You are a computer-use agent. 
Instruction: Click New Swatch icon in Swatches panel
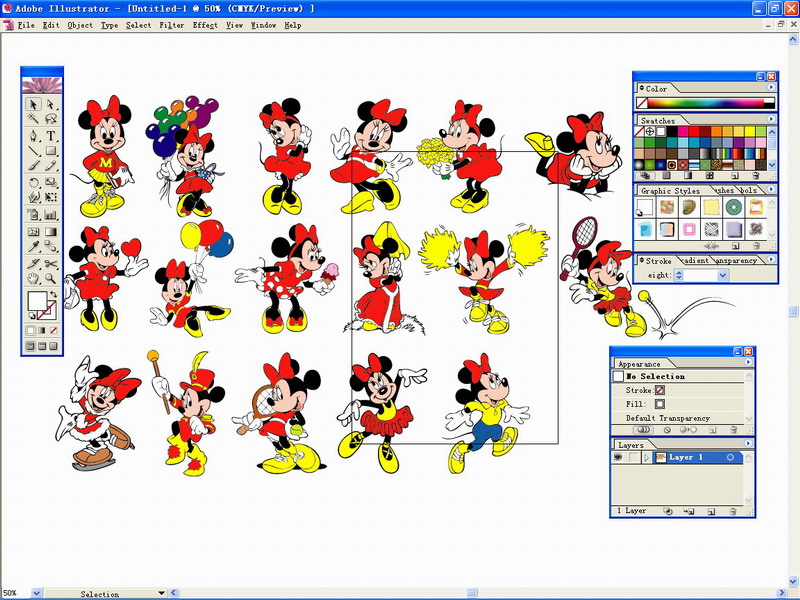[735, 176]
